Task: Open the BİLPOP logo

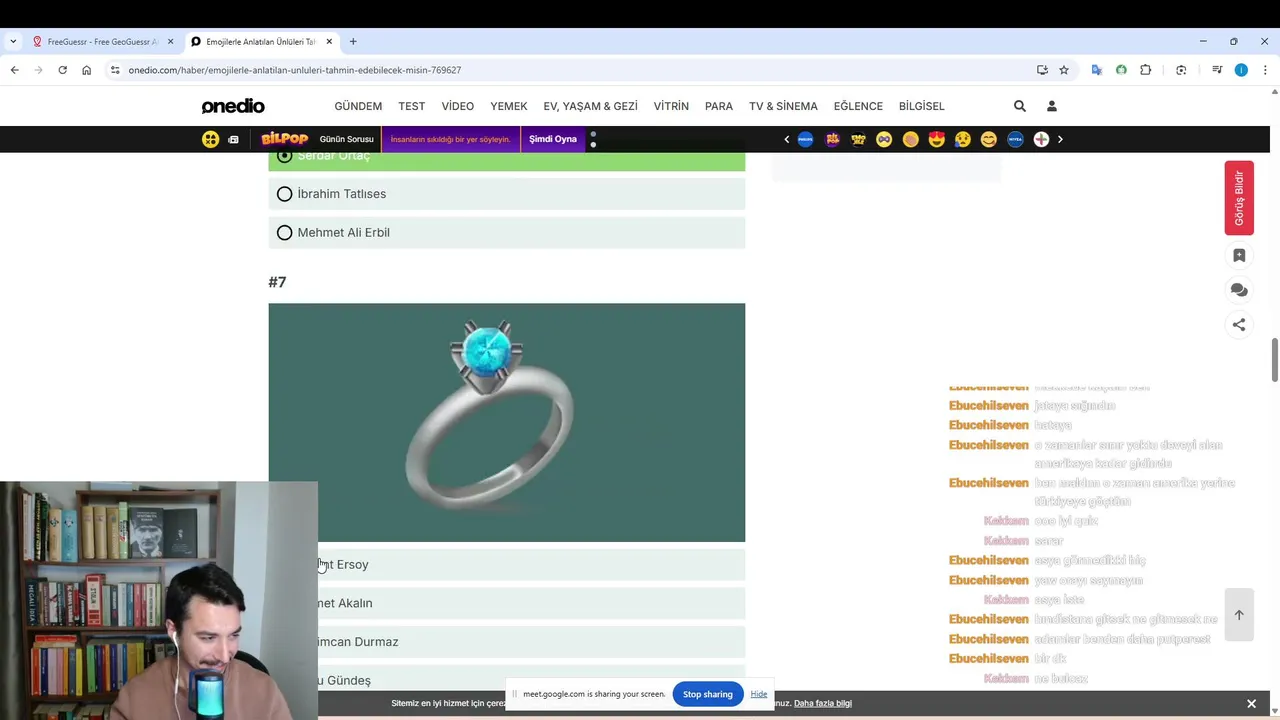Action: 284,139
